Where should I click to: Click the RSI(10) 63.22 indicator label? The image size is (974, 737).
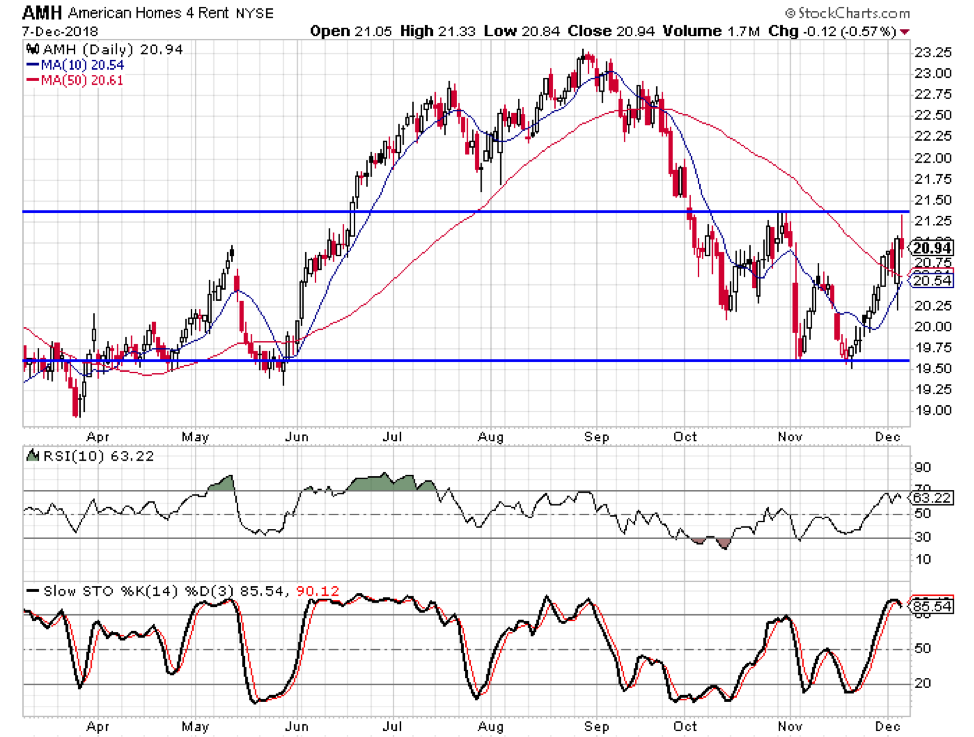point(97,456)
